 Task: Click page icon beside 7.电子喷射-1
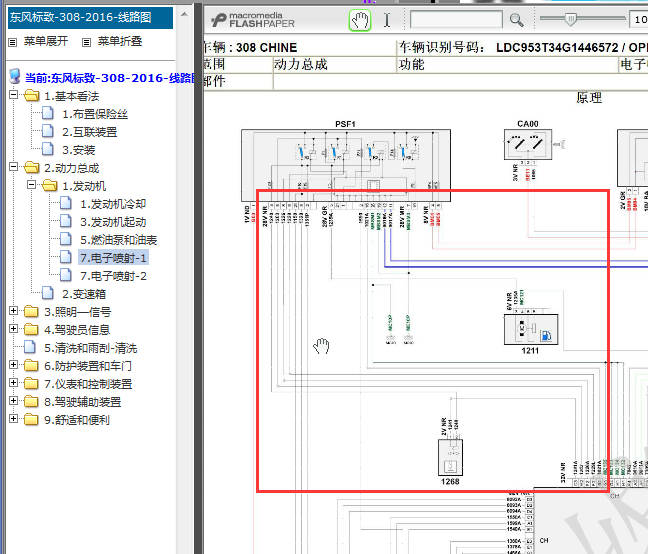coord(66,257)
